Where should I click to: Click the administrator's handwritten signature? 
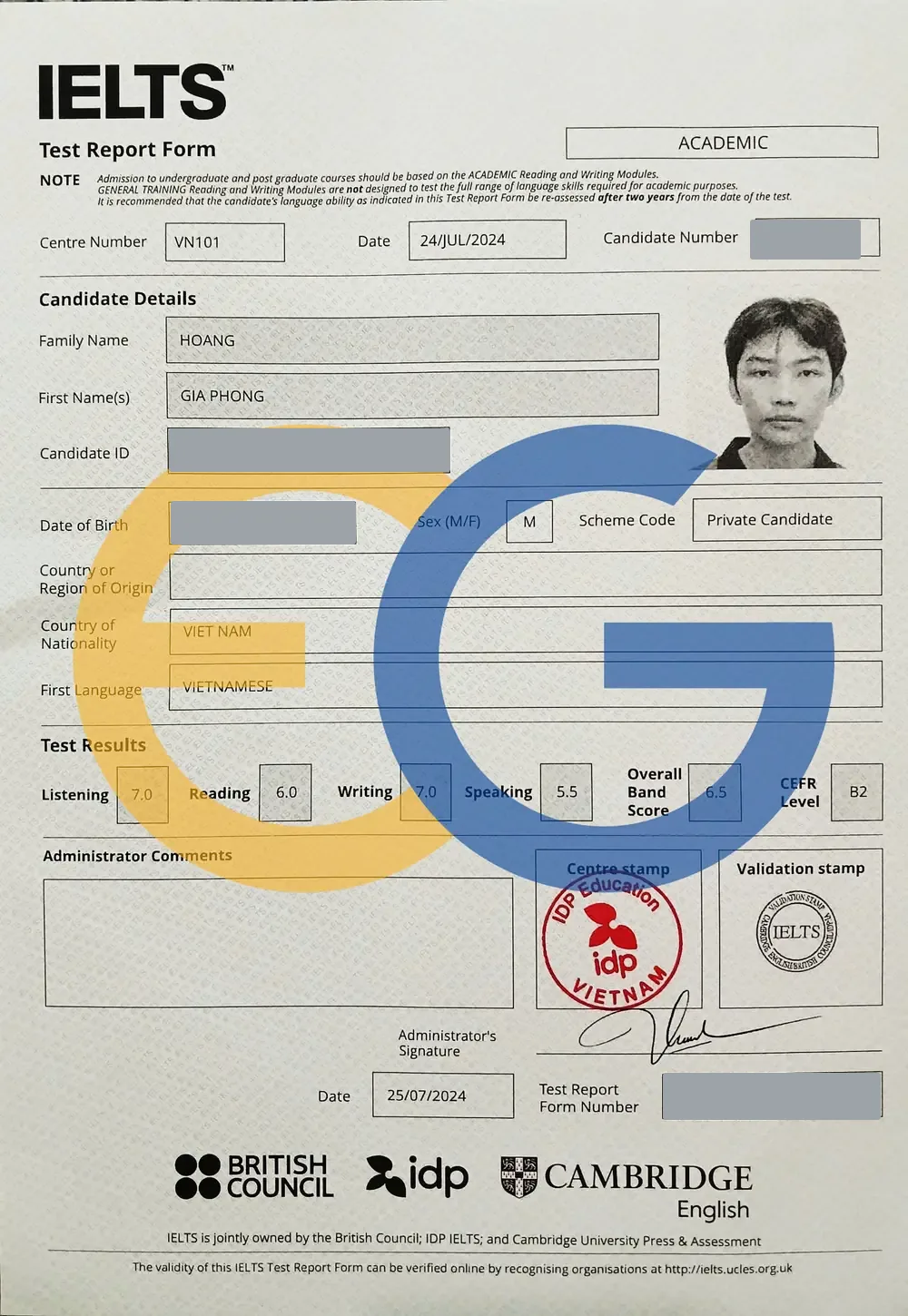[x=699, y=1027]
